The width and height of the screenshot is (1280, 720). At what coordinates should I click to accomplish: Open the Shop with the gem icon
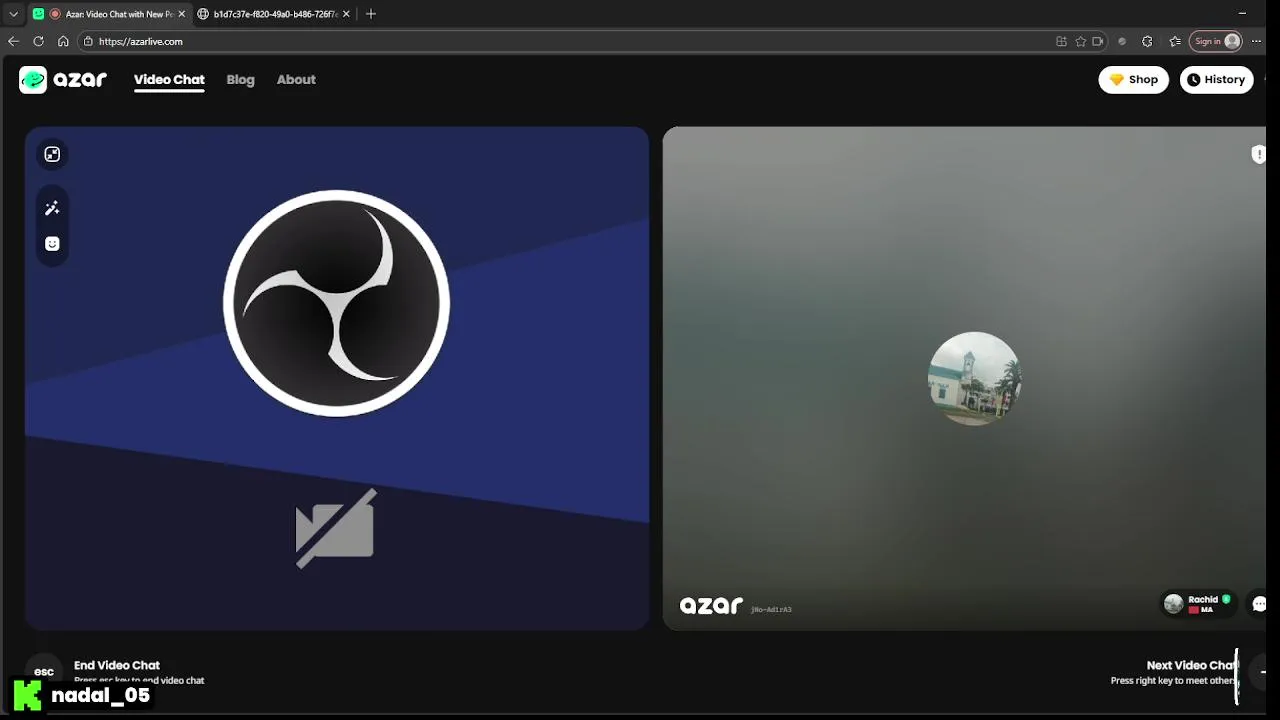[x=1133, y=80]
